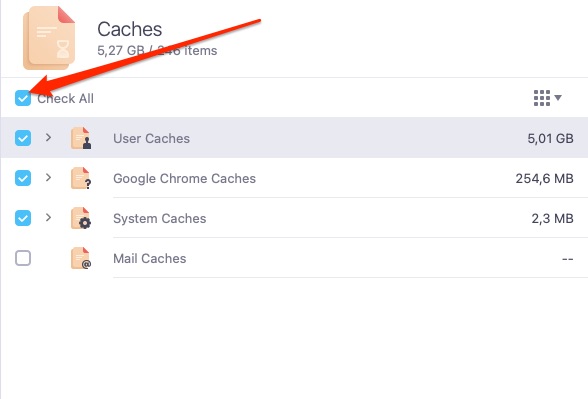The height and width of the screenshot is (399, 588).
Task: Uncheck the User Caches checkbox
Action: click(x=23, y=138)
